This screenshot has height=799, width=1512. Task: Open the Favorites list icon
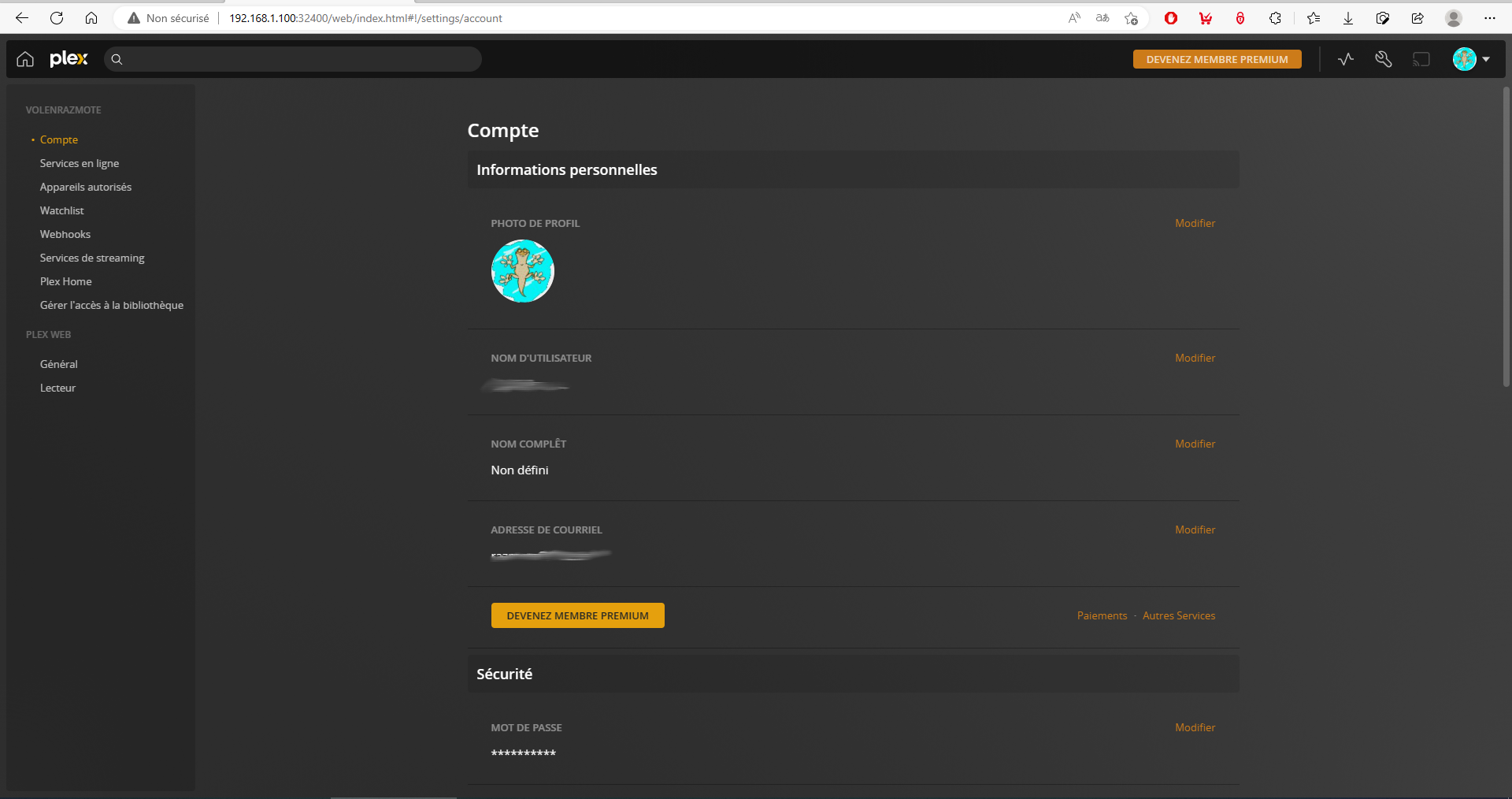1314,18
